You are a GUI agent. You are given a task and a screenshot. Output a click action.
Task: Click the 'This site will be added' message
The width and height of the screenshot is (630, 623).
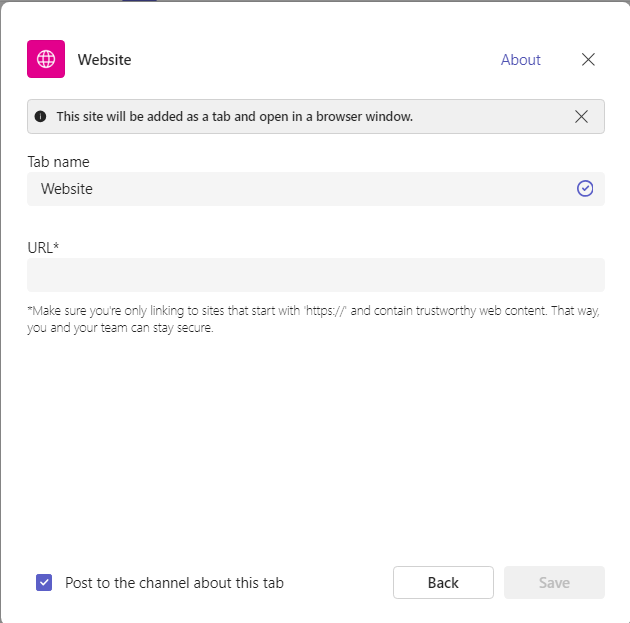[x=235, y=116]
